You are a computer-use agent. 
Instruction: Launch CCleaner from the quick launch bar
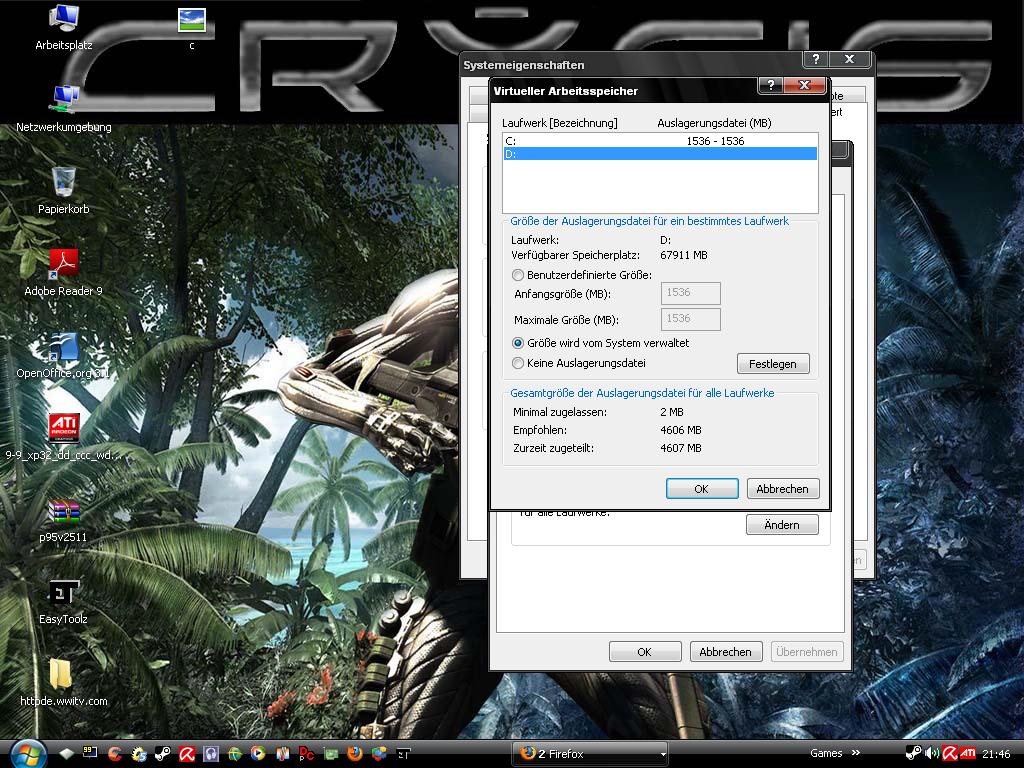click(114, 754)
